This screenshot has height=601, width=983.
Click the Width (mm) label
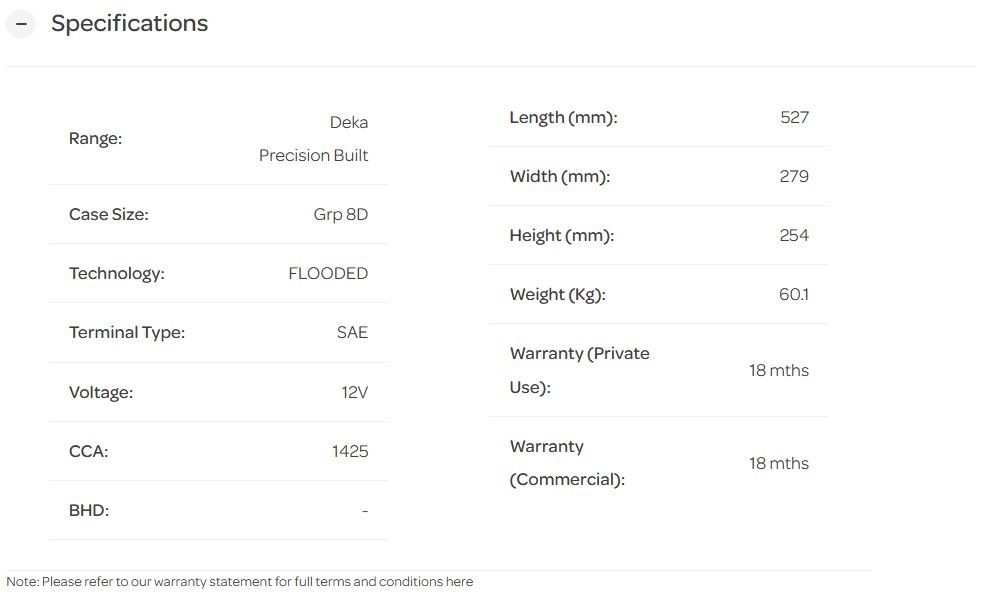click(x=559, y=176)
